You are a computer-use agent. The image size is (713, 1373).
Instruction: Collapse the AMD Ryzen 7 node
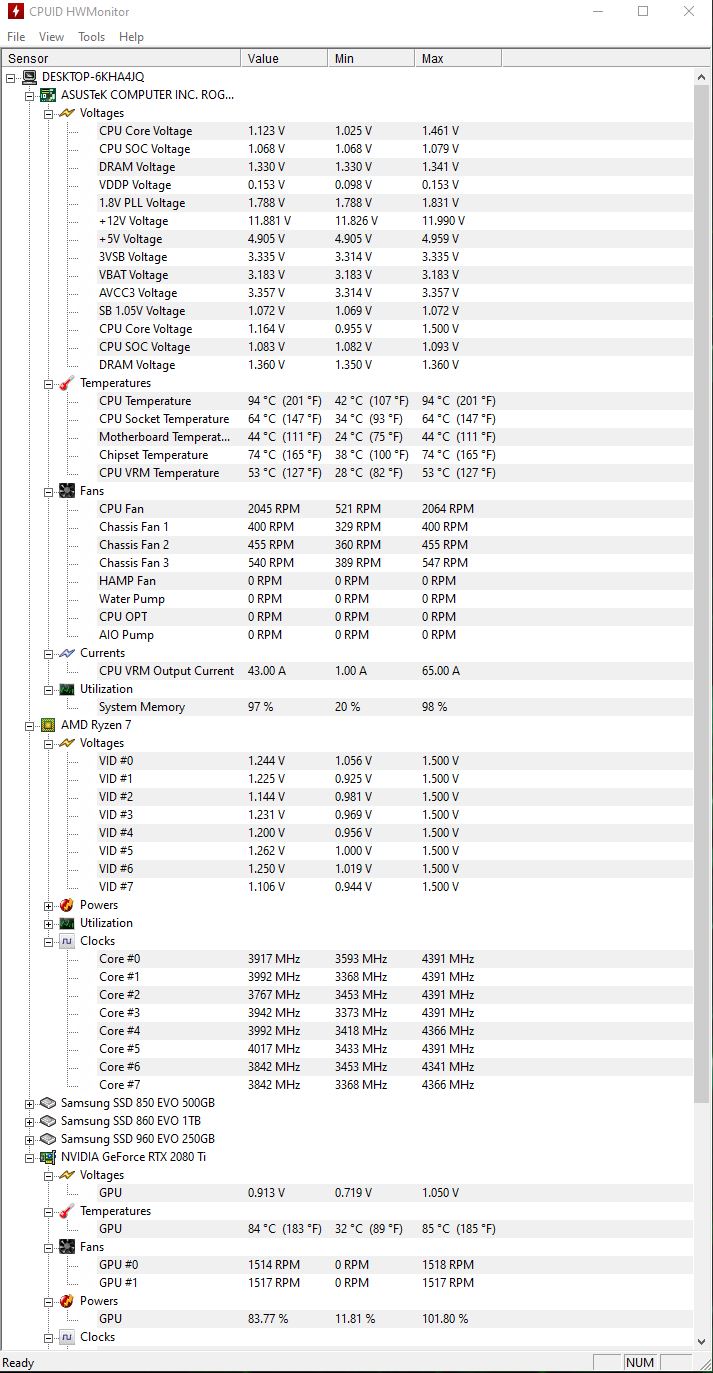(30, 725)
